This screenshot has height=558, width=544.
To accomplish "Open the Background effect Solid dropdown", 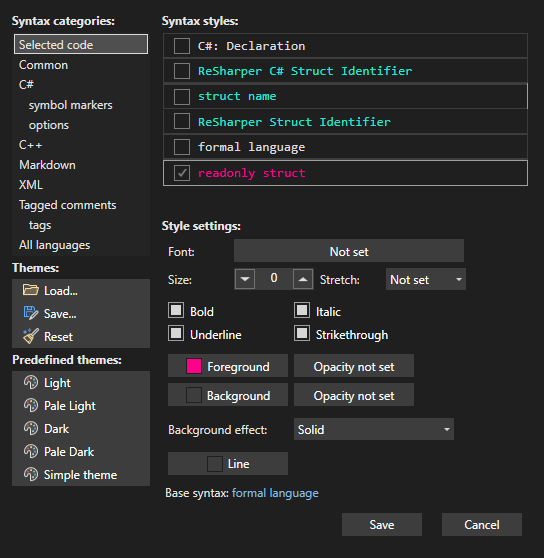I will pos(374,430).
